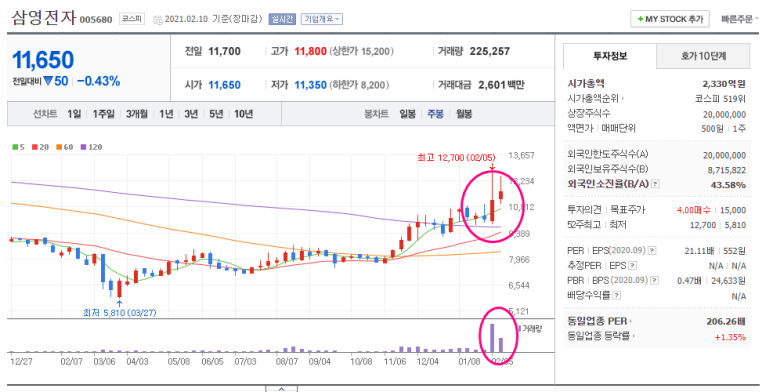The image size is (773, 392).
Task: Show the 주봉 weekly candle chart
Action: point(435,114)
